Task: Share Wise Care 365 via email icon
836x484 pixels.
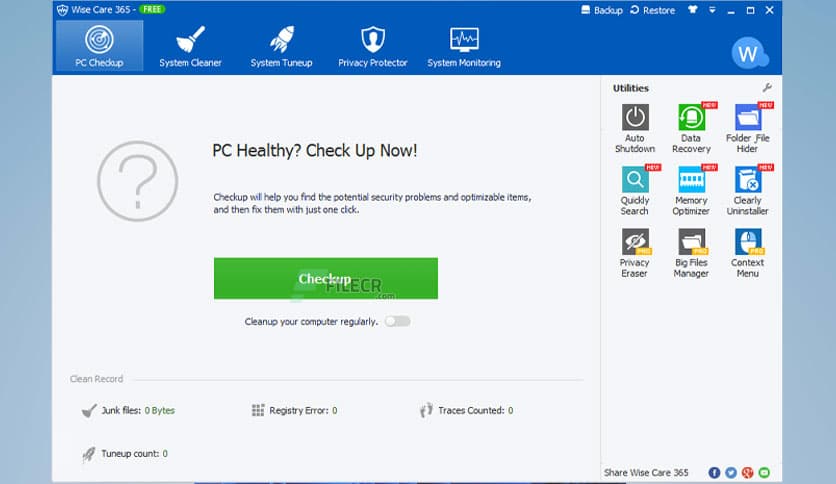Action: [x=764, y=473]
